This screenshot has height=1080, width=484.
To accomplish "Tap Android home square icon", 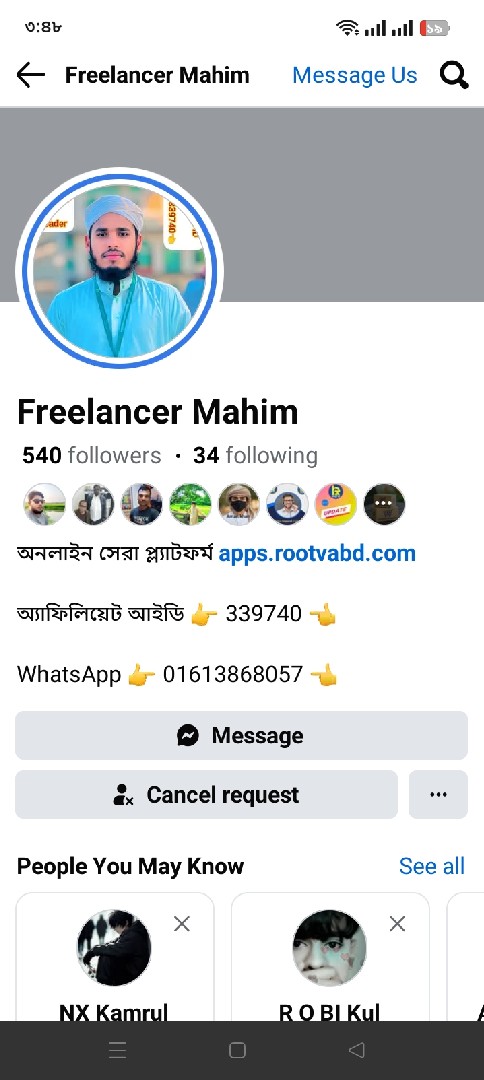I will point(237,1050).
